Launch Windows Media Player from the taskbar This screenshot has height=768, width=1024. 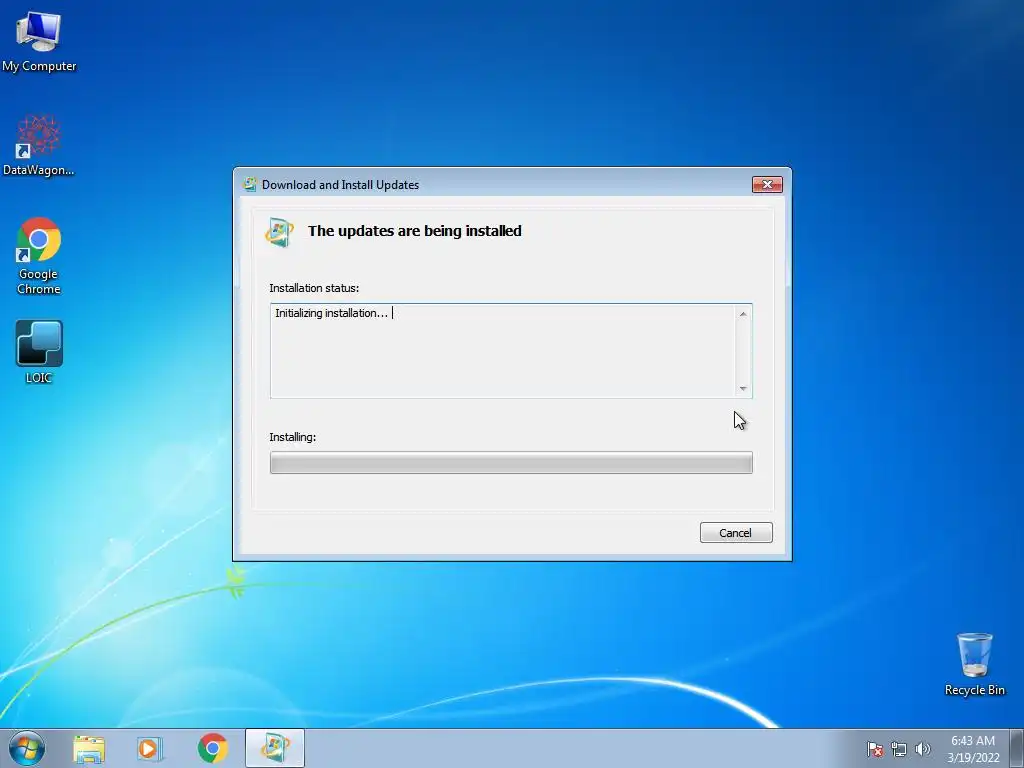pyautogui.click(x=150, y=748)
